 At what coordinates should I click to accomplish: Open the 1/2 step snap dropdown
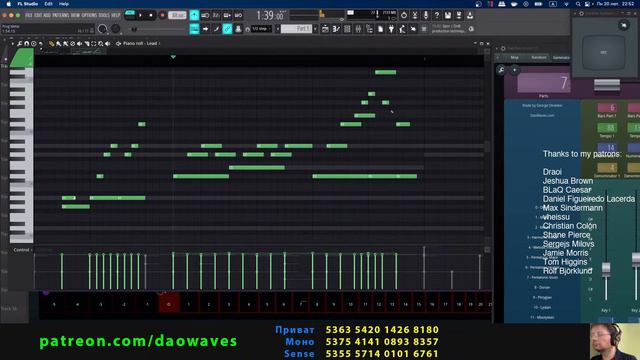[x=261, y=29]
